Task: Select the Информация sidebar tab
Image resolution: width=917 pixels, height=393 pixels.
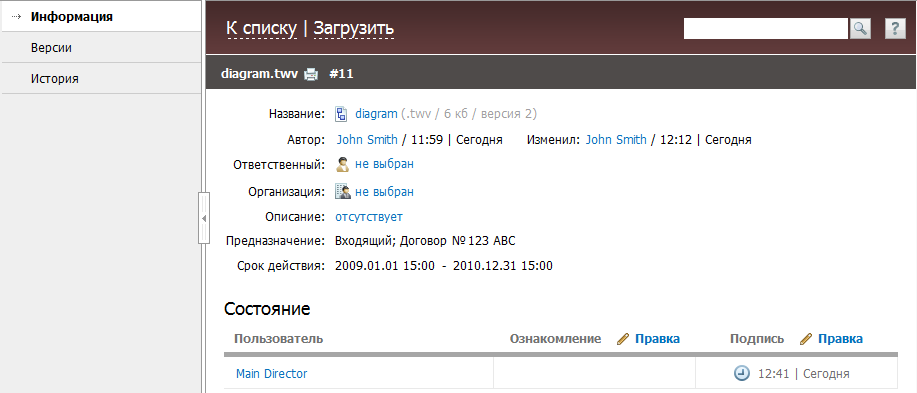Action: pyautogui.click(x=101, y=16)
